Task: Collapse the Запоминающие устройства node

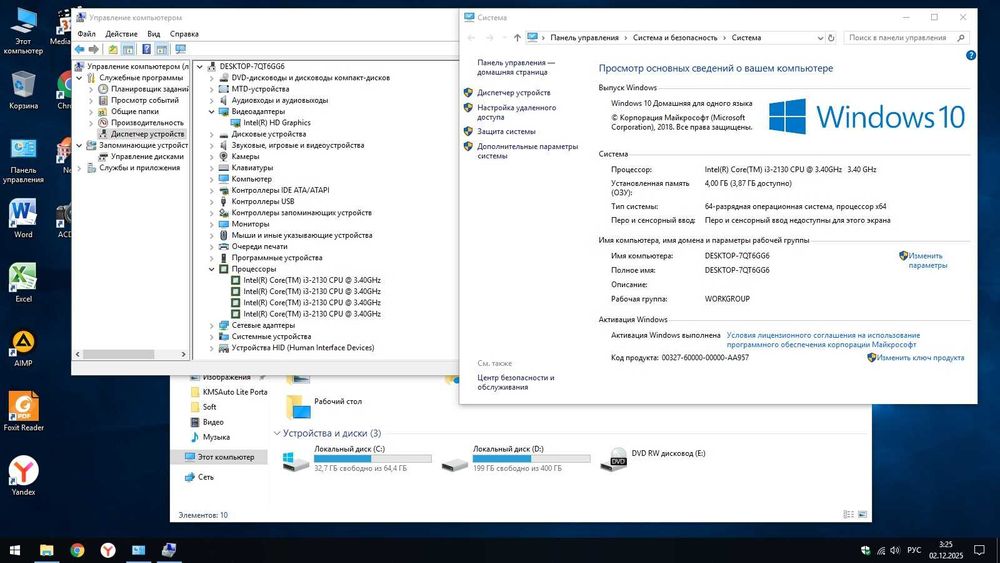Action: pos(79,145)
